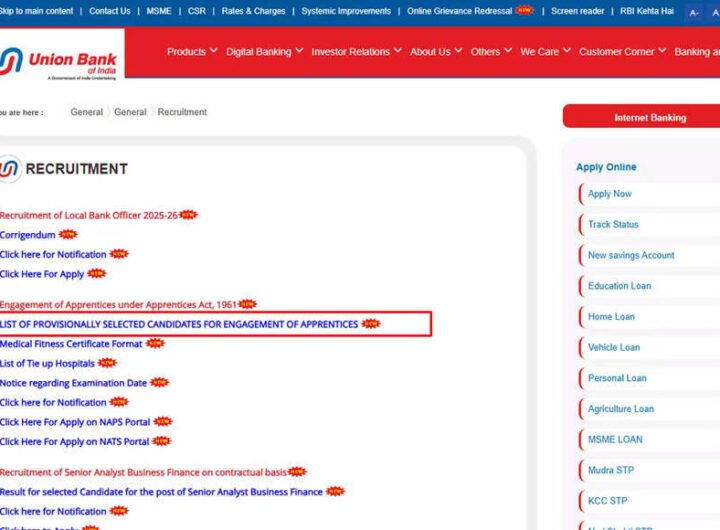Viewport: 720px width, 530px height.
Task: Open Notice regarding Examination Date
Action: pos(73,383)
